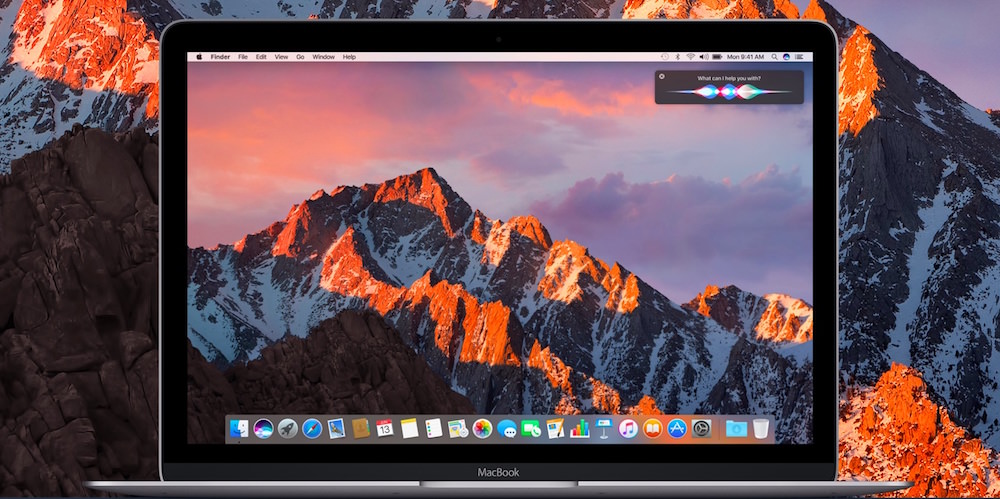Open the Apple menu
1000x499 pixels.
pyautogui.click(x=199, y=57)
